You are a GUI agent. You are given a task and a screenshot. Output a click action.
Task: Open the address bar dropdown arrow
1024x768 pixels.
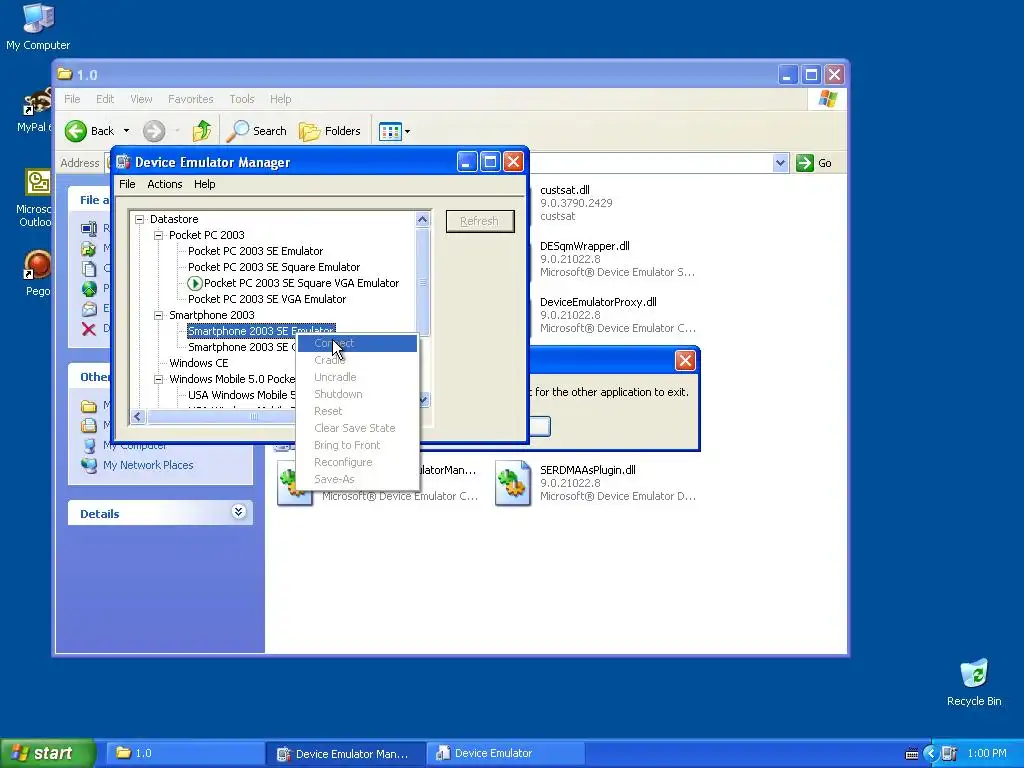coord(780,163)
